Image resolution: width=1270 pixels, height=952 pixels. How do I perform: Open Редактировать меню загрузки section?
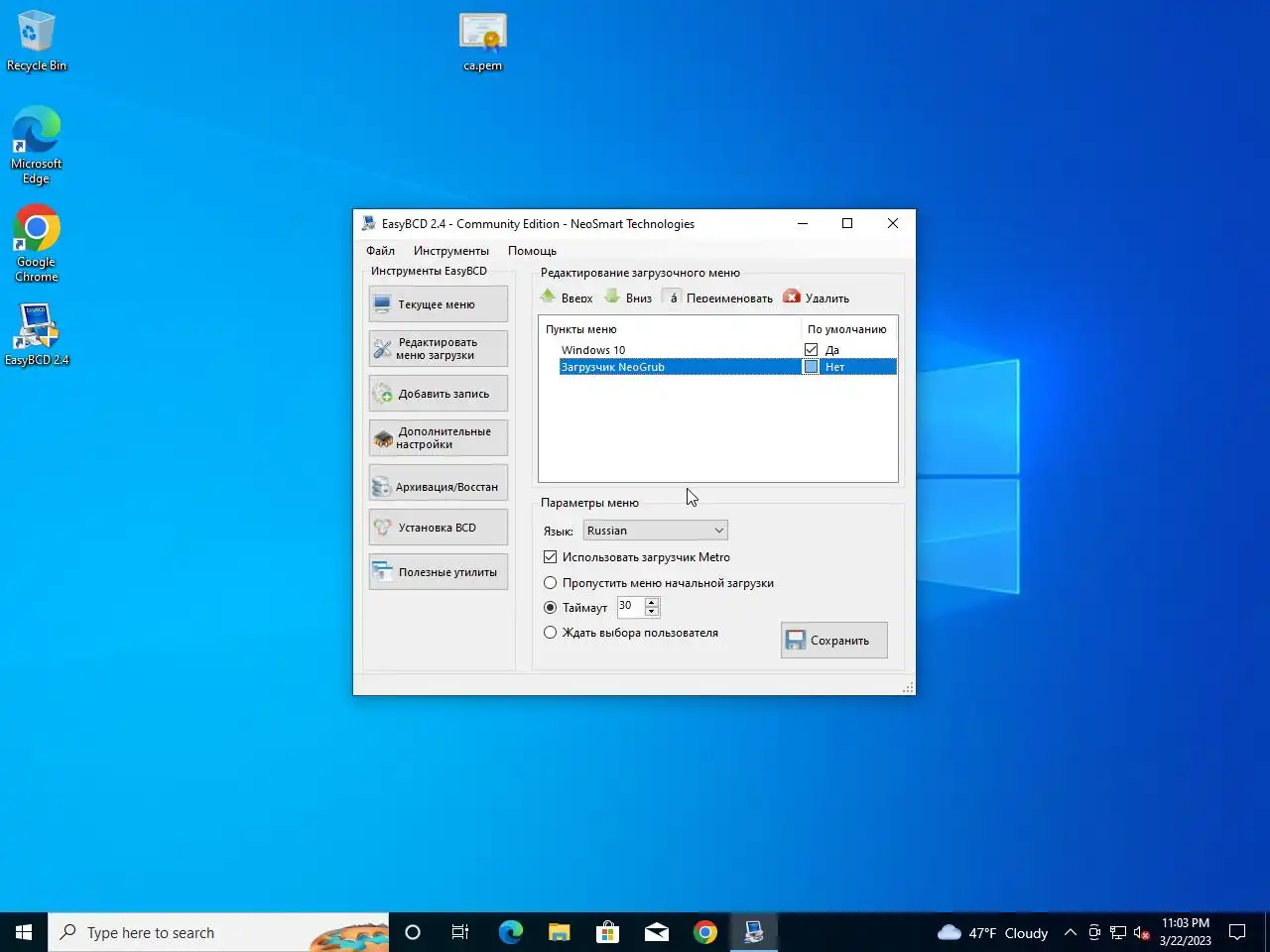point(438,349)
